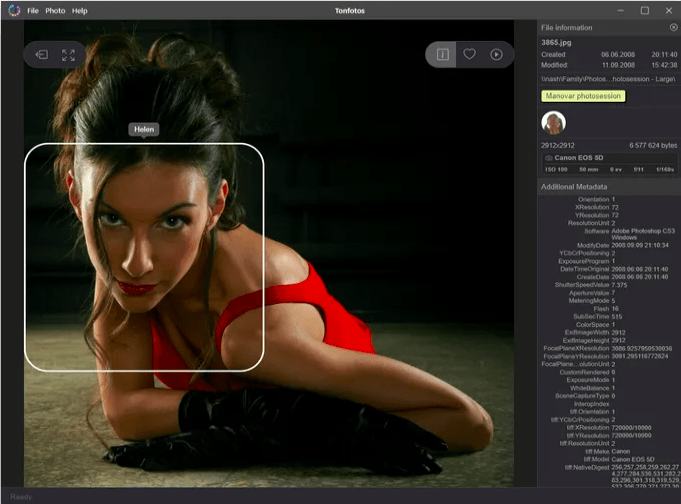The image size is (681, 504).
Task: Close the File information panel
Action: [673, 27]
